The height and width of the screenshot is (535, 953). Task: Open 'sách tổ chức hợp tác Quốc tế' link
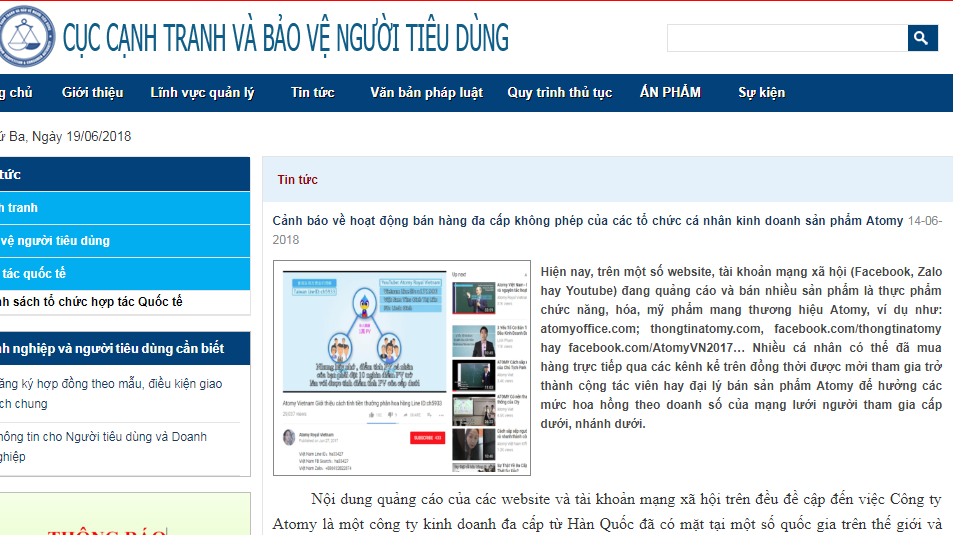(x=91, y=302)
